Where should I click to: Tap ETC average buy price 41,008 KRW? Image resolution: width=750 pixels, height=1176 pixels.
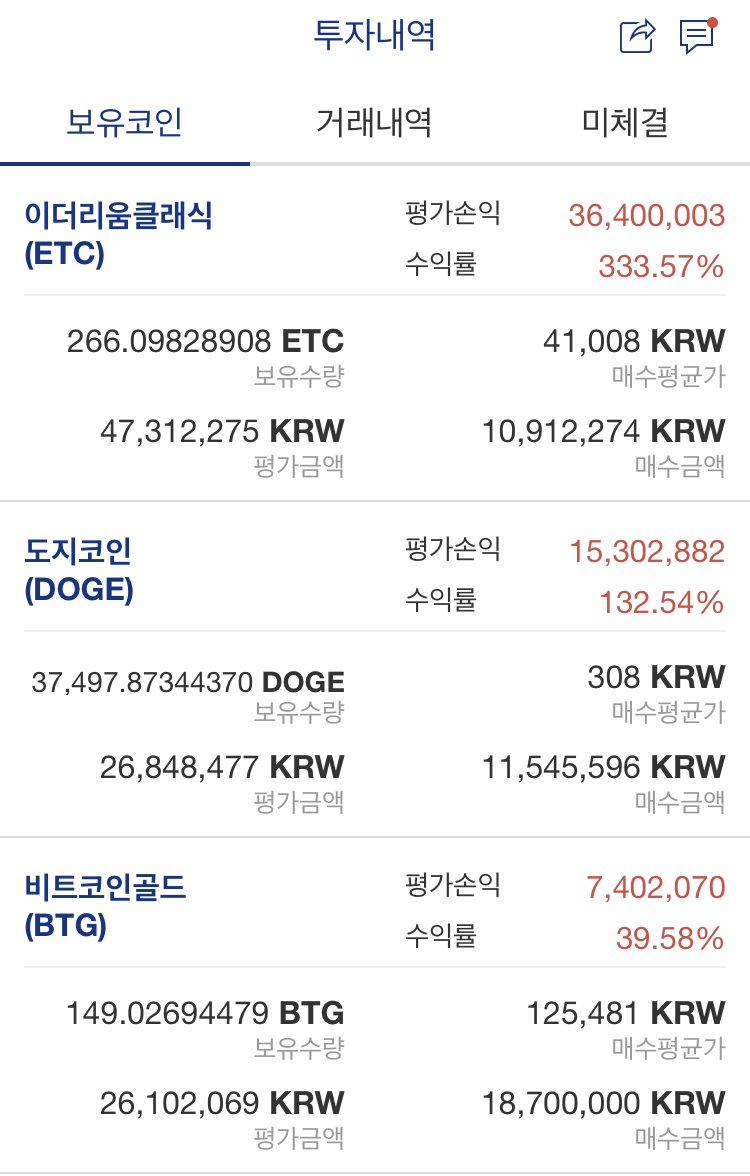click(x=632, y=342)
